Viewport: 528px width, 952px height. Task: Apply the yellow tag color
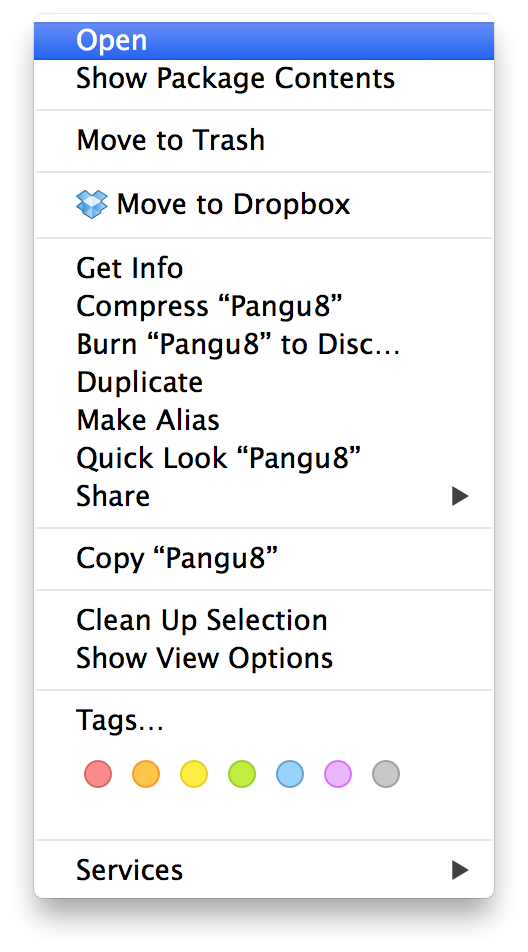point(194,775)
